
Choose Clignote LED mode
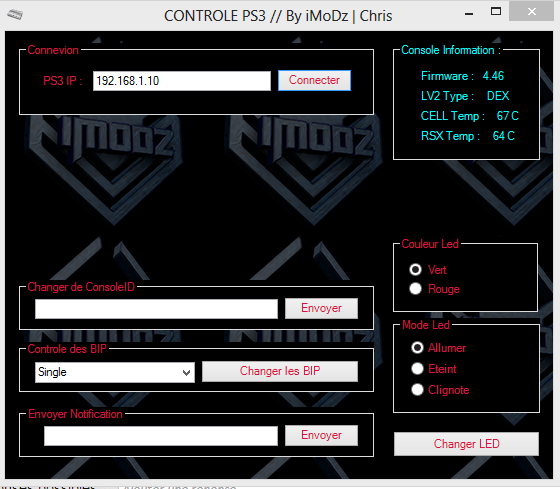pyautogui.click(x=417, y=390)
